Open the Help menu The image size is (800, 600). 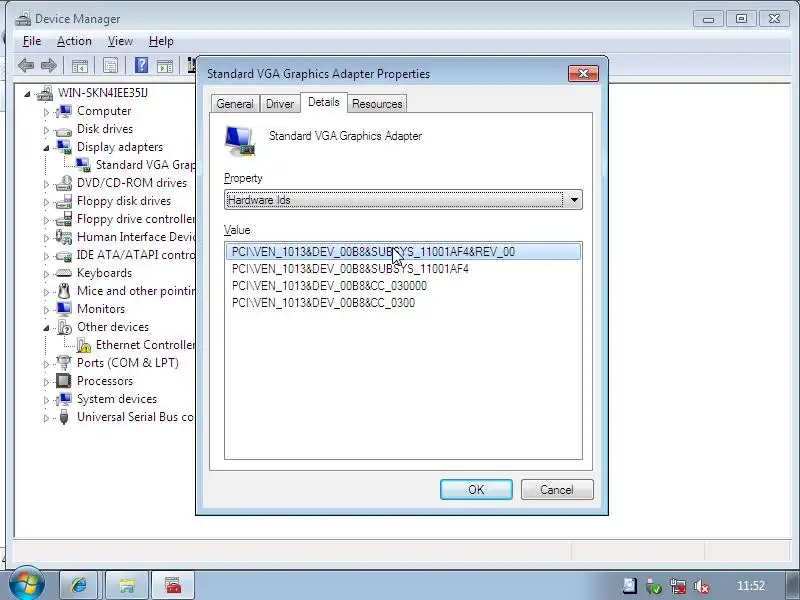coord(161,41)
